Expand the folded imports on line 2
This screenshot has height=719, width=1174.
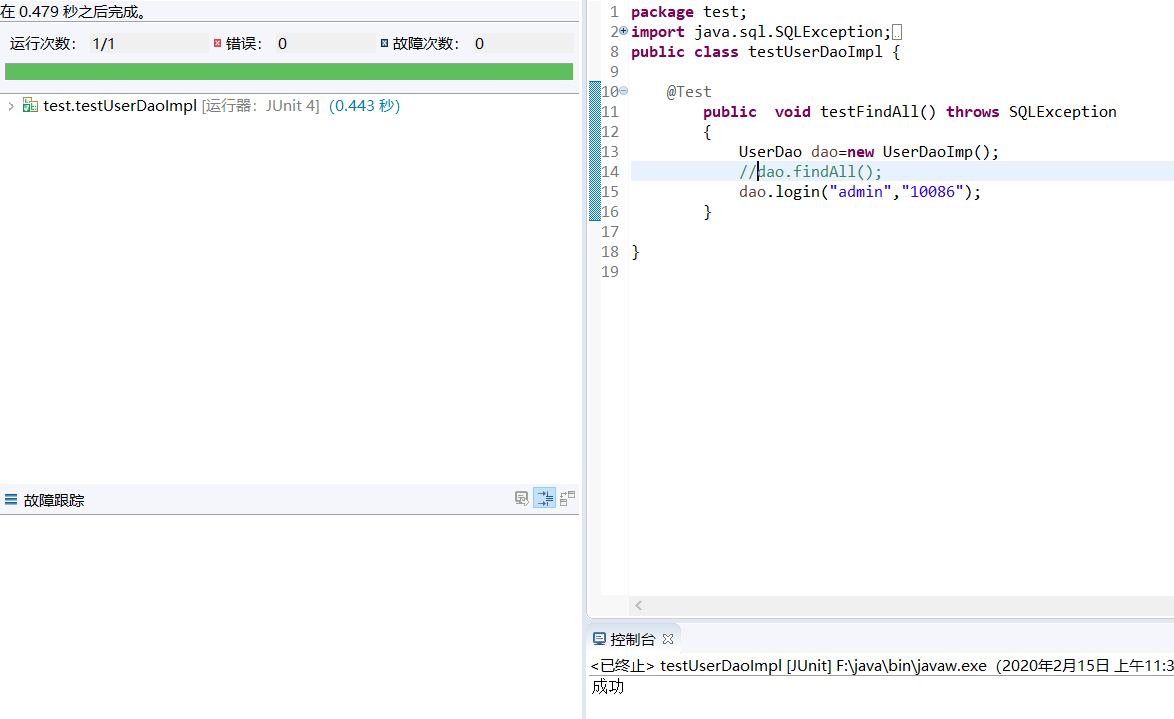[624, 31]
